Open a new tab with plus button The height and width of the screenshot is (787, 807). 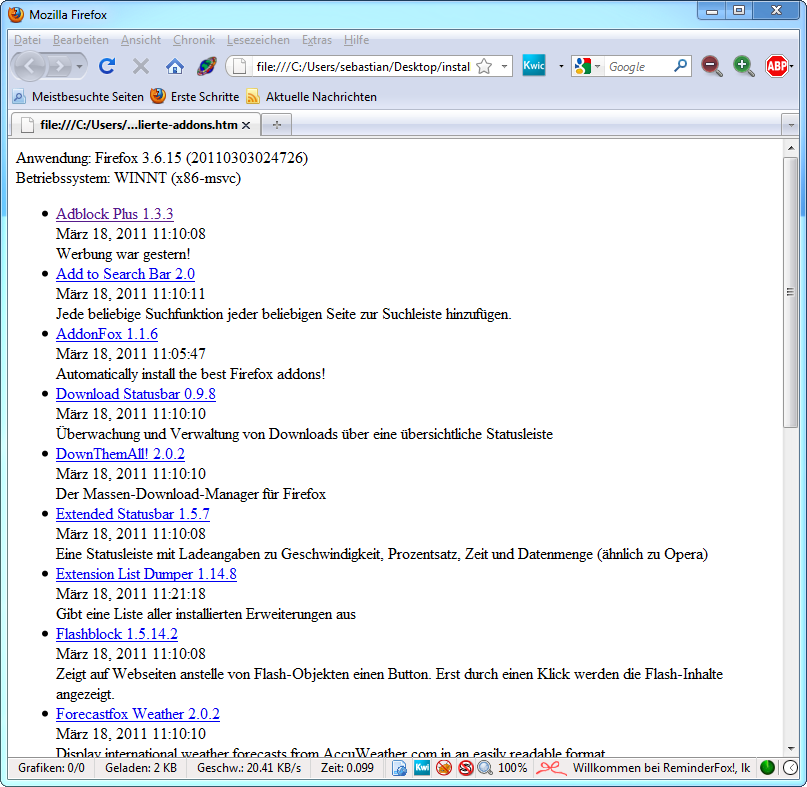[277, 125]
